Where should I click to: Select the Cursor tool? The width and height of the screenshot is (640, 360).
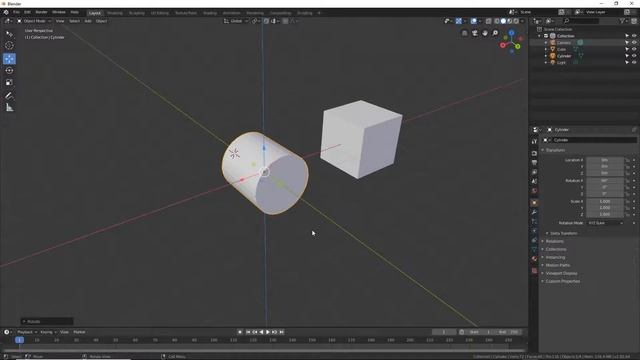(x=9, y=46)
